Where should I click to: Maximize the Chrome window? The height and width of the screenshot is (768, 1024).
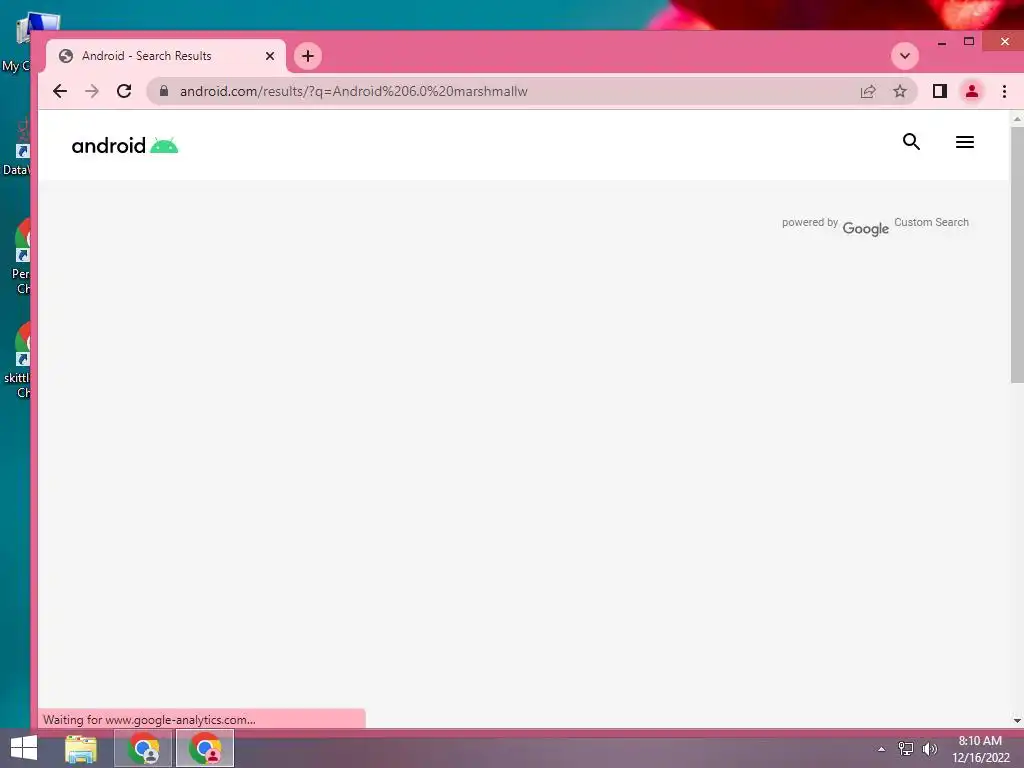tap(969, 42)
